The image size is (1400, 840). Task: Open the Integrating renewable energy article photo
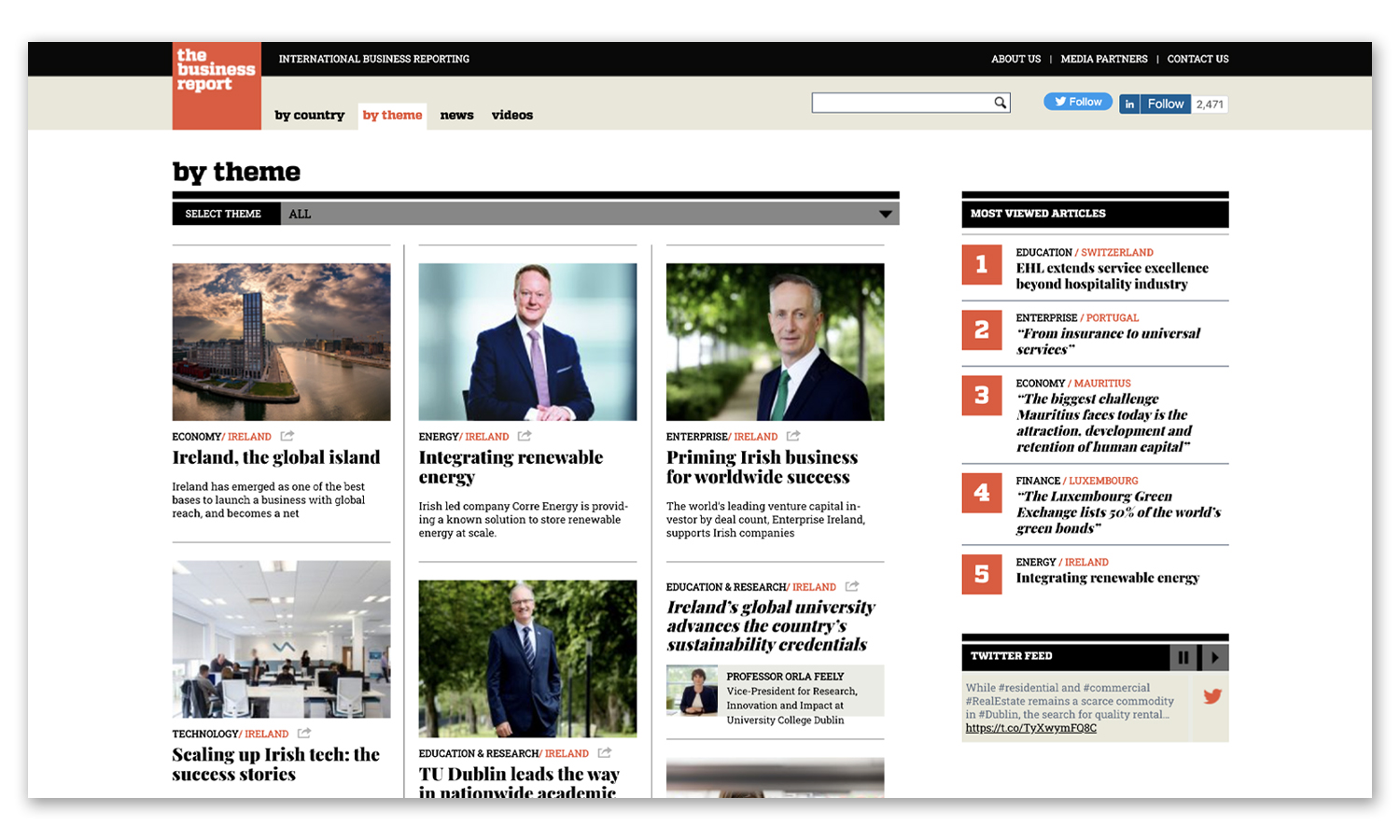pos(527,342)
